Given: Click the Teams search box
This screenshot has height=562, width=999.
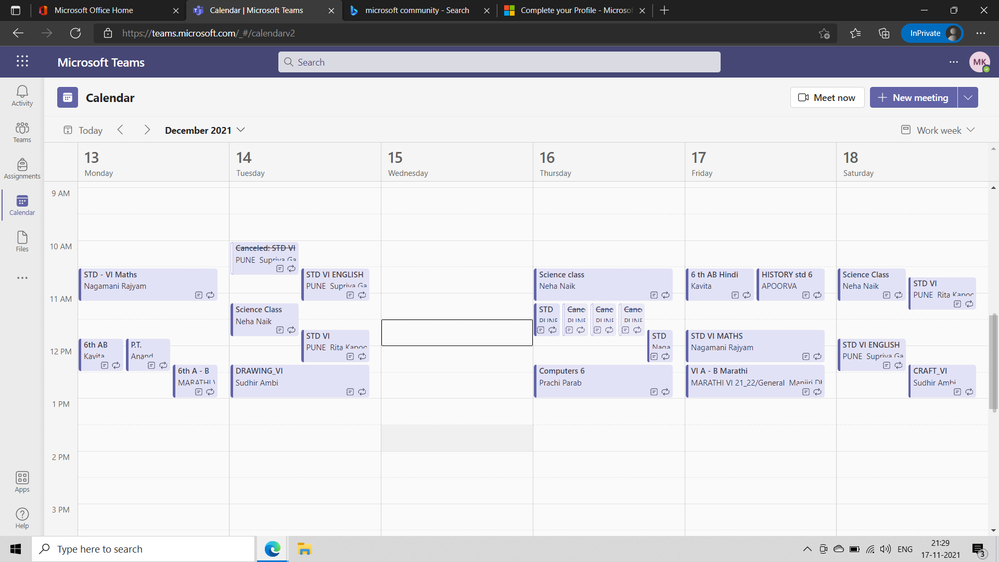Looking at the screenshot, I should 499,62.
